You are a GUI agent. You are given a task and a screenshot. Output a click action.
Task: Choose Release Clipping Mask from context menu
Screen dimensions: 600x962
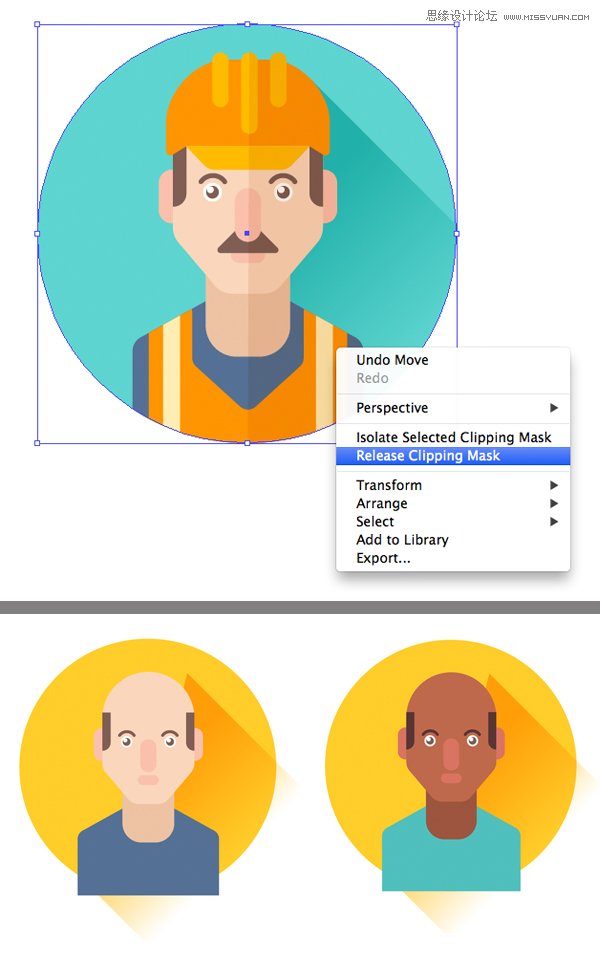428,456
